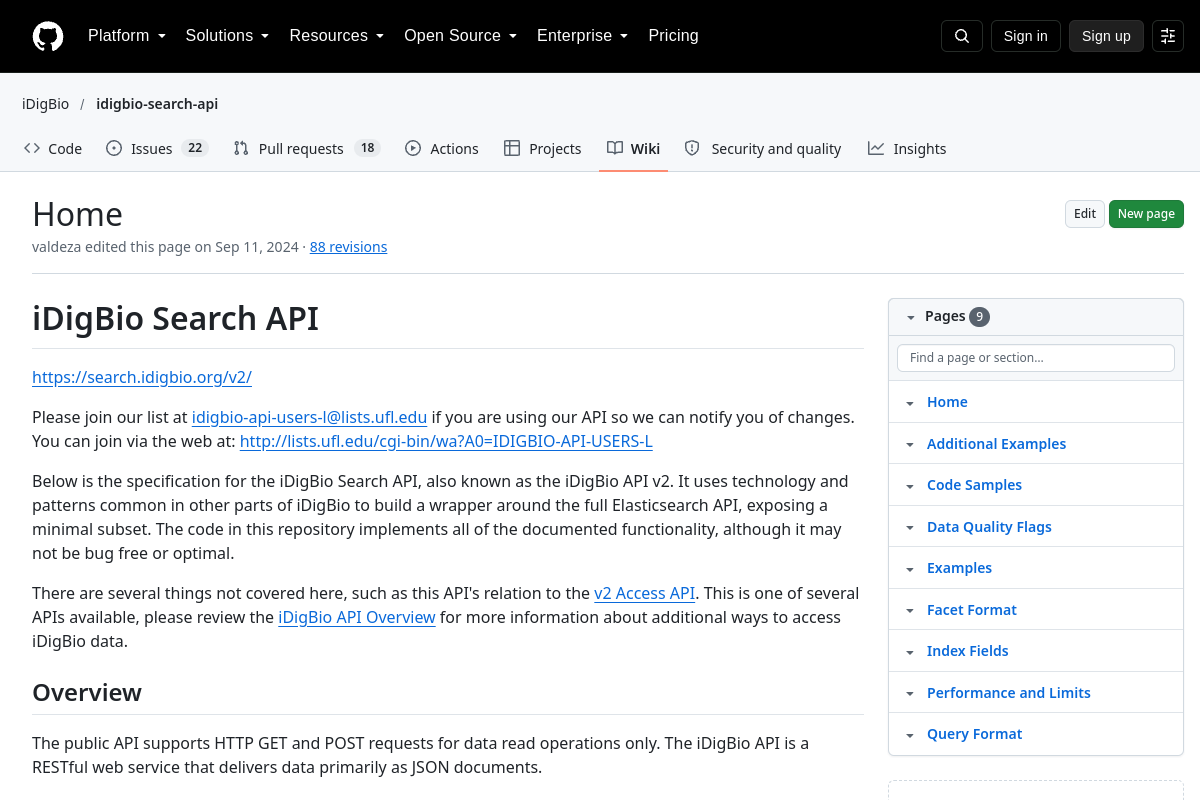Switch to the Insights tab
This screenshot has height=800, width=1200.
point(907,148)
